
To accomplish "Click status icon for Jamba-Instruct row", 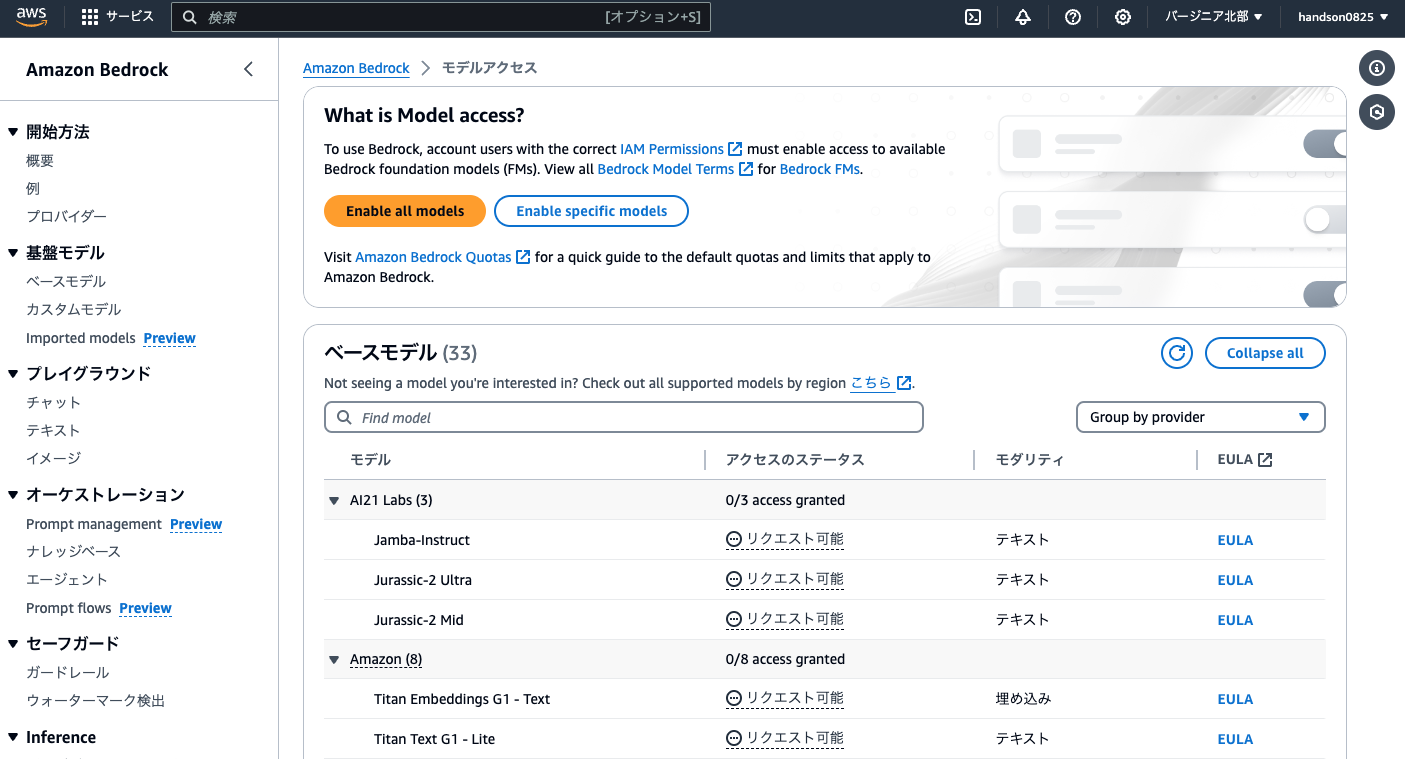I will pyautogui.click(x=734, y=539).
